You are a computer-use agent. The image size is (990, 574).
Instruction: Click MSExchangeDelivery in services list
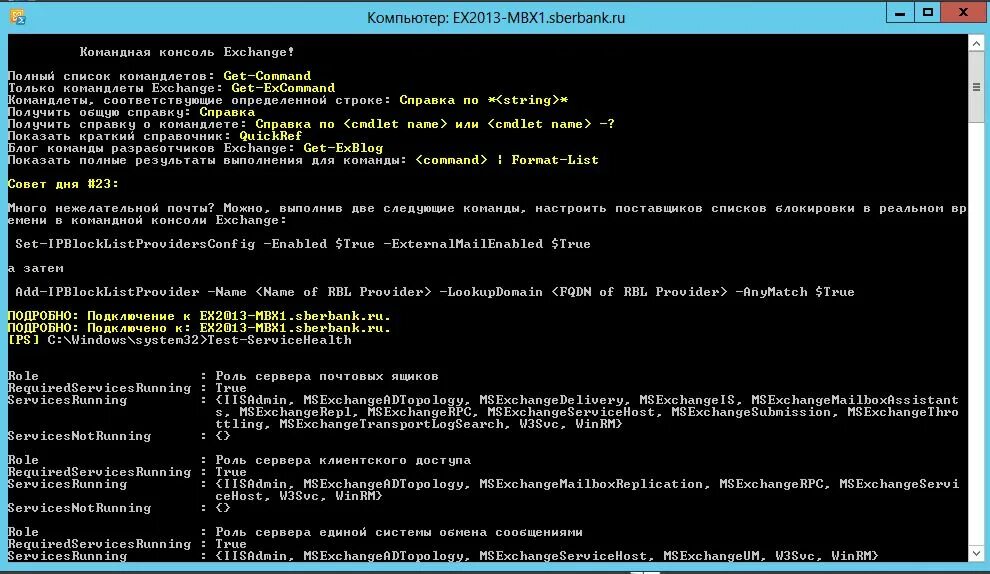551,400
